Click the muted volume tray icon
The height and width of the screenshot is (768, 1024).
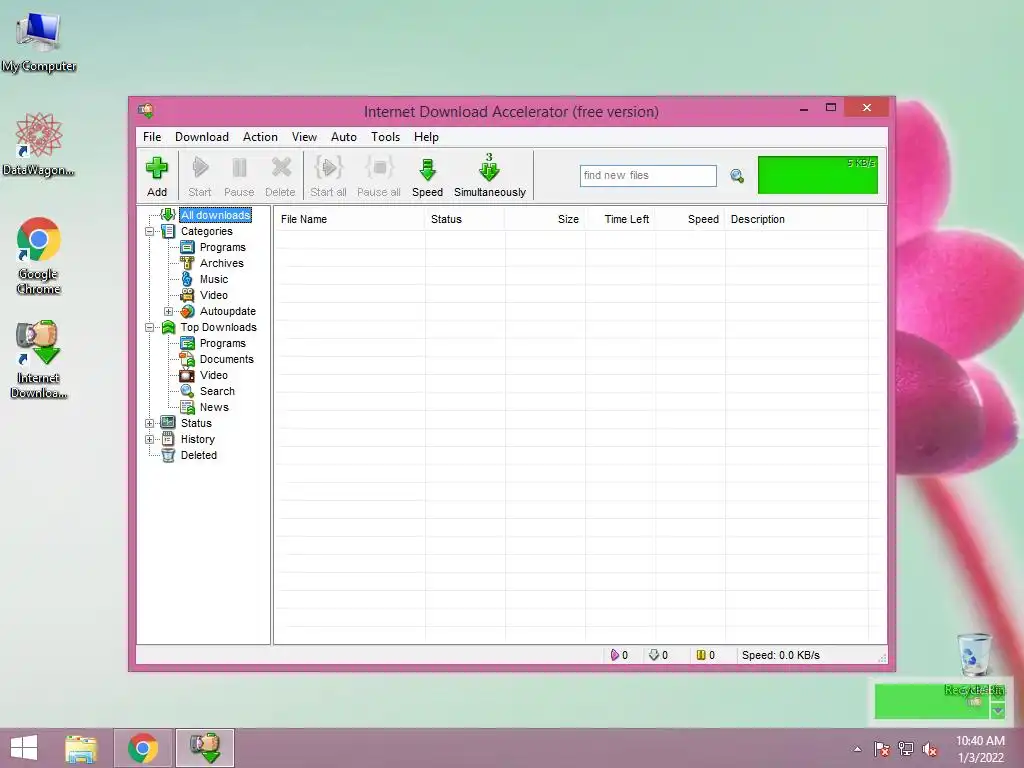[930, 749]
